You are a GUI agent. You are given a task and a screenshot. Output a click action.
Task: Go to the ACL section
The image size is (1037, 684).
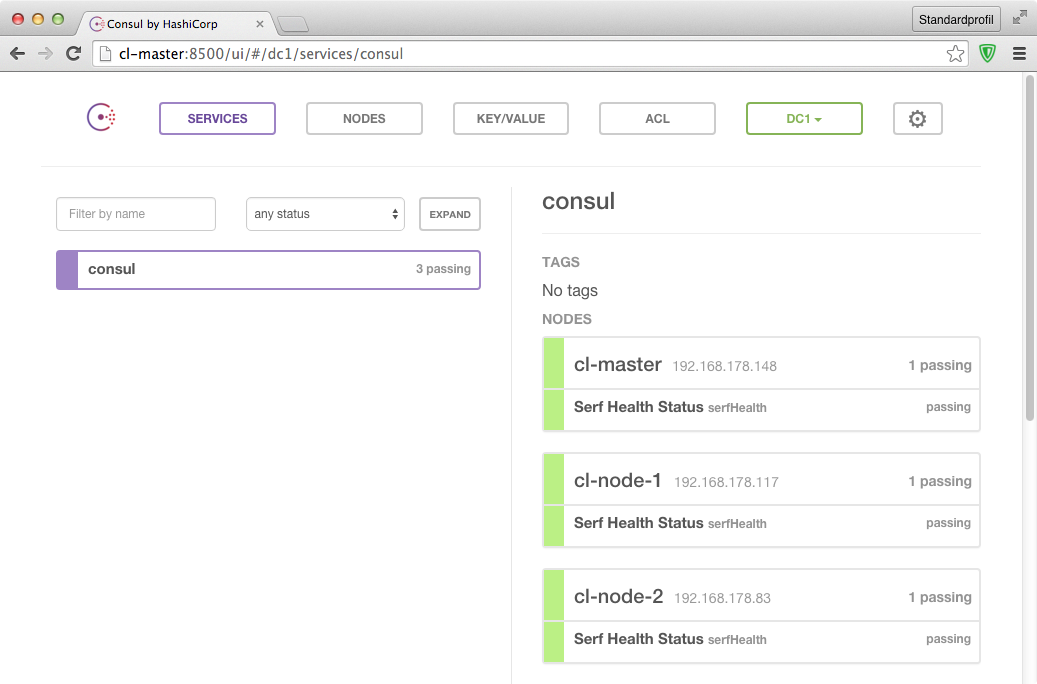coord(657,119)
